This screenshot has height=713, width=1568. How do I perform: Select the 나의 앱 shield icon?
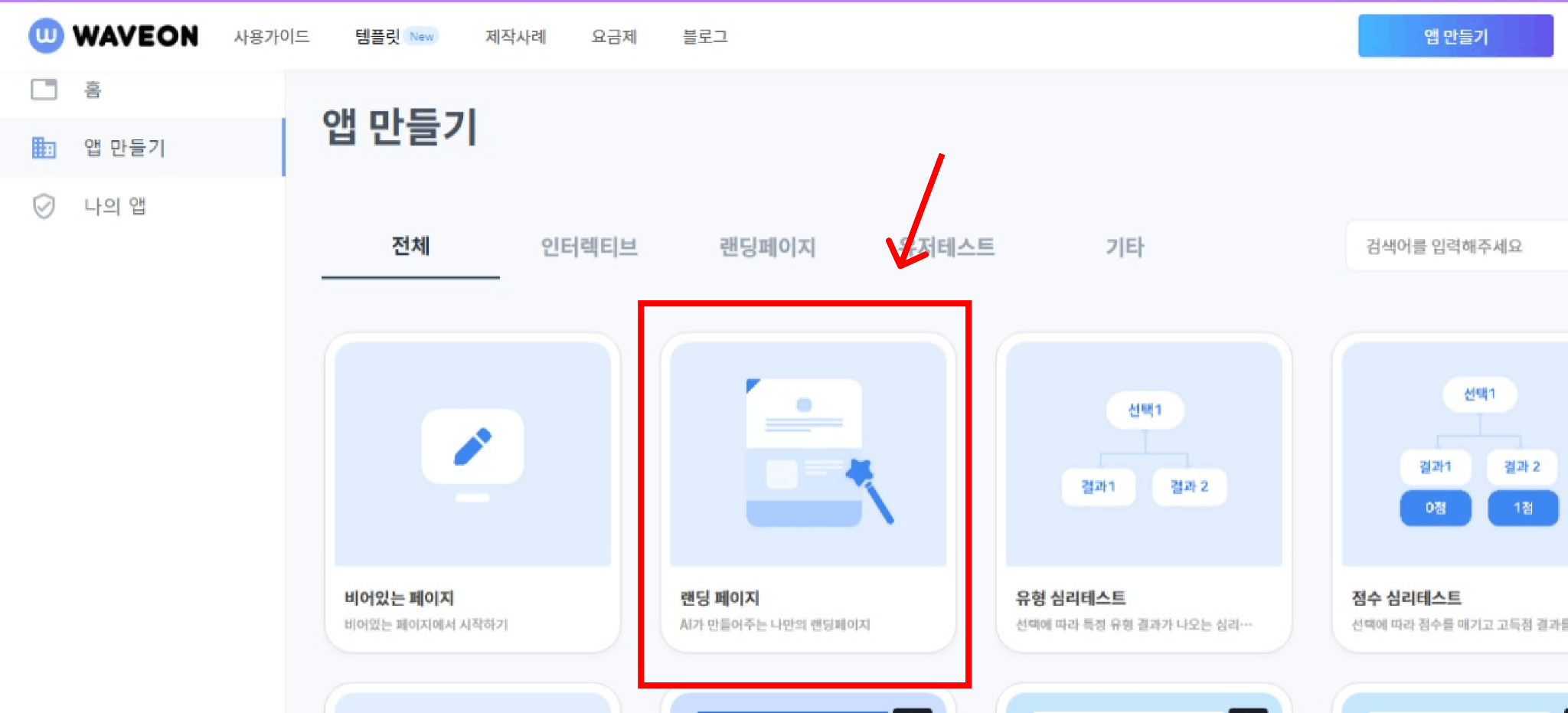(x=44, y=205)
